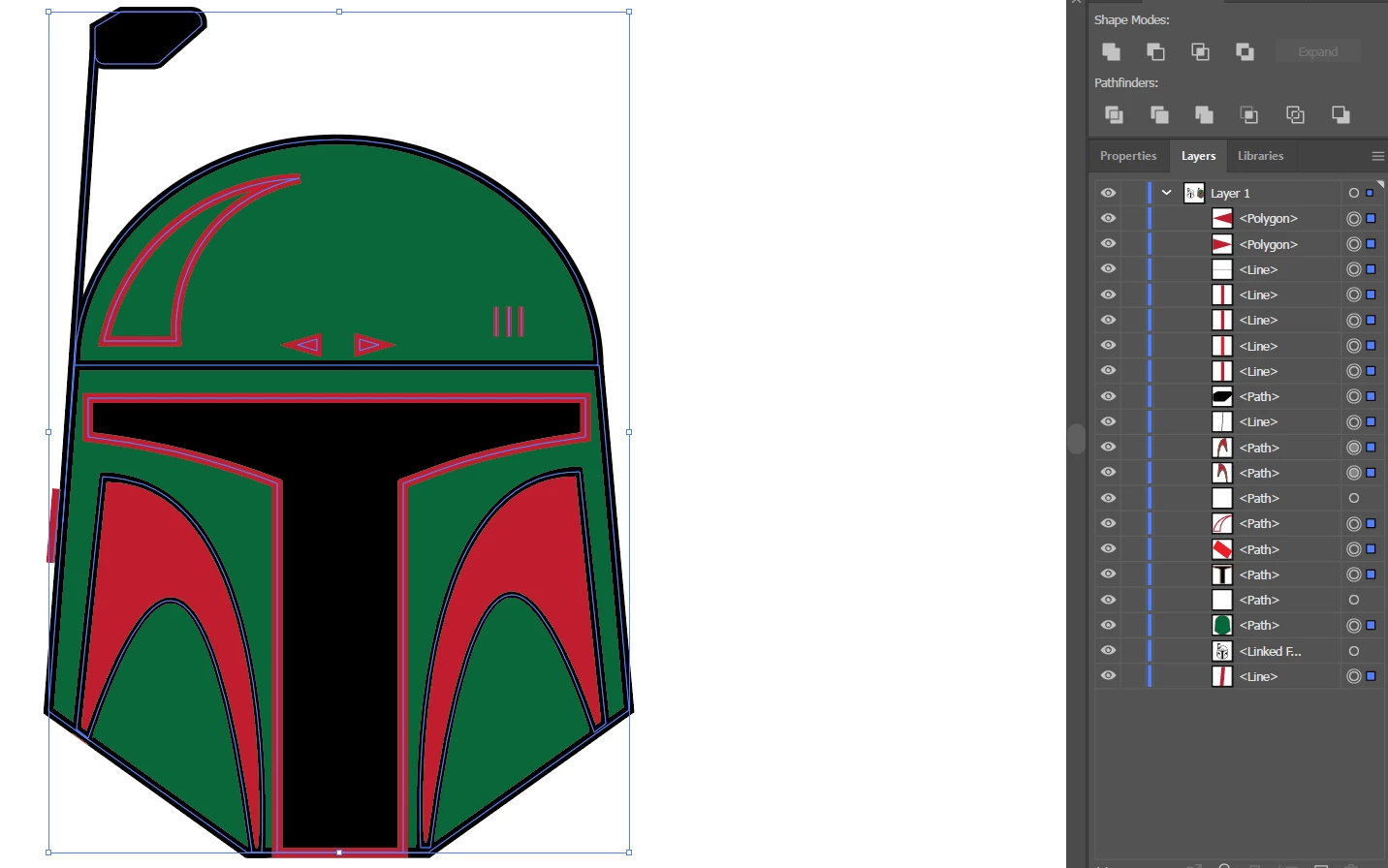
Task: Click the black T visor Path thumbnail
Action: pos(1222,574)
